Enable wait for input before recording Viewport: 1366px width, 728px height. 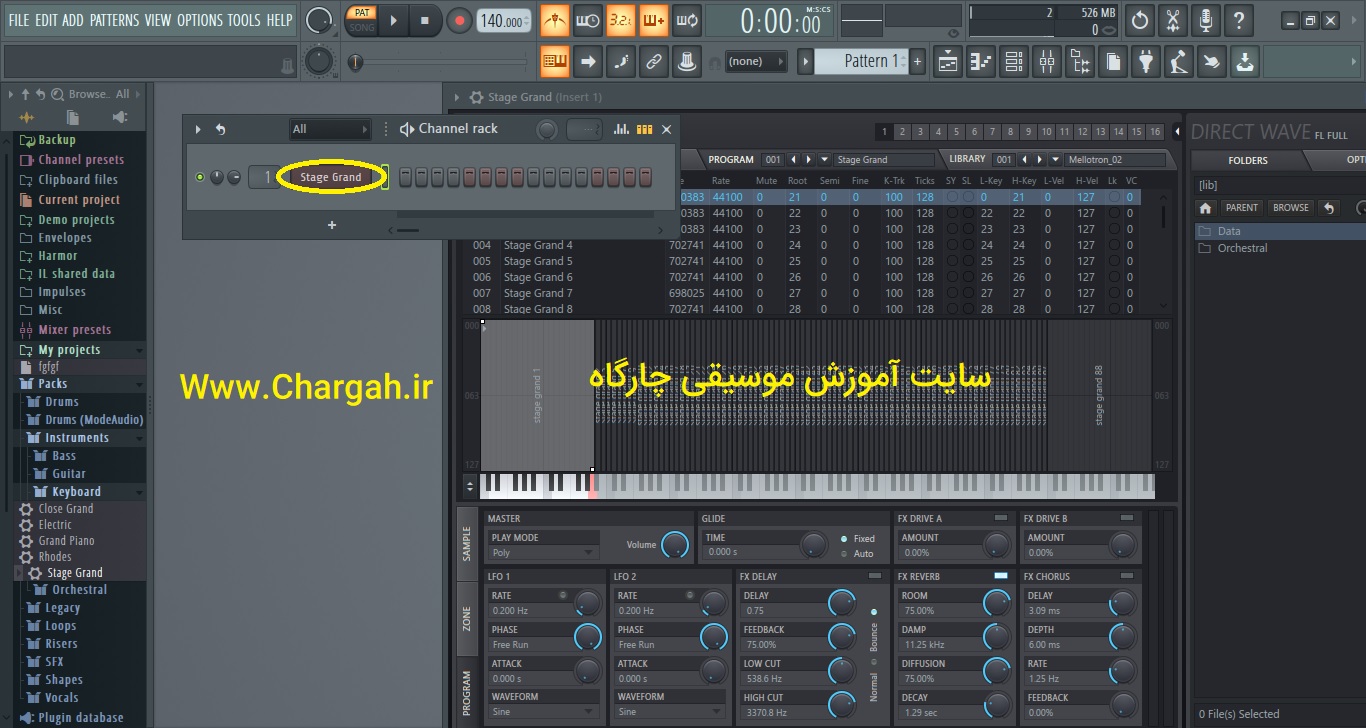click(588, 20)
